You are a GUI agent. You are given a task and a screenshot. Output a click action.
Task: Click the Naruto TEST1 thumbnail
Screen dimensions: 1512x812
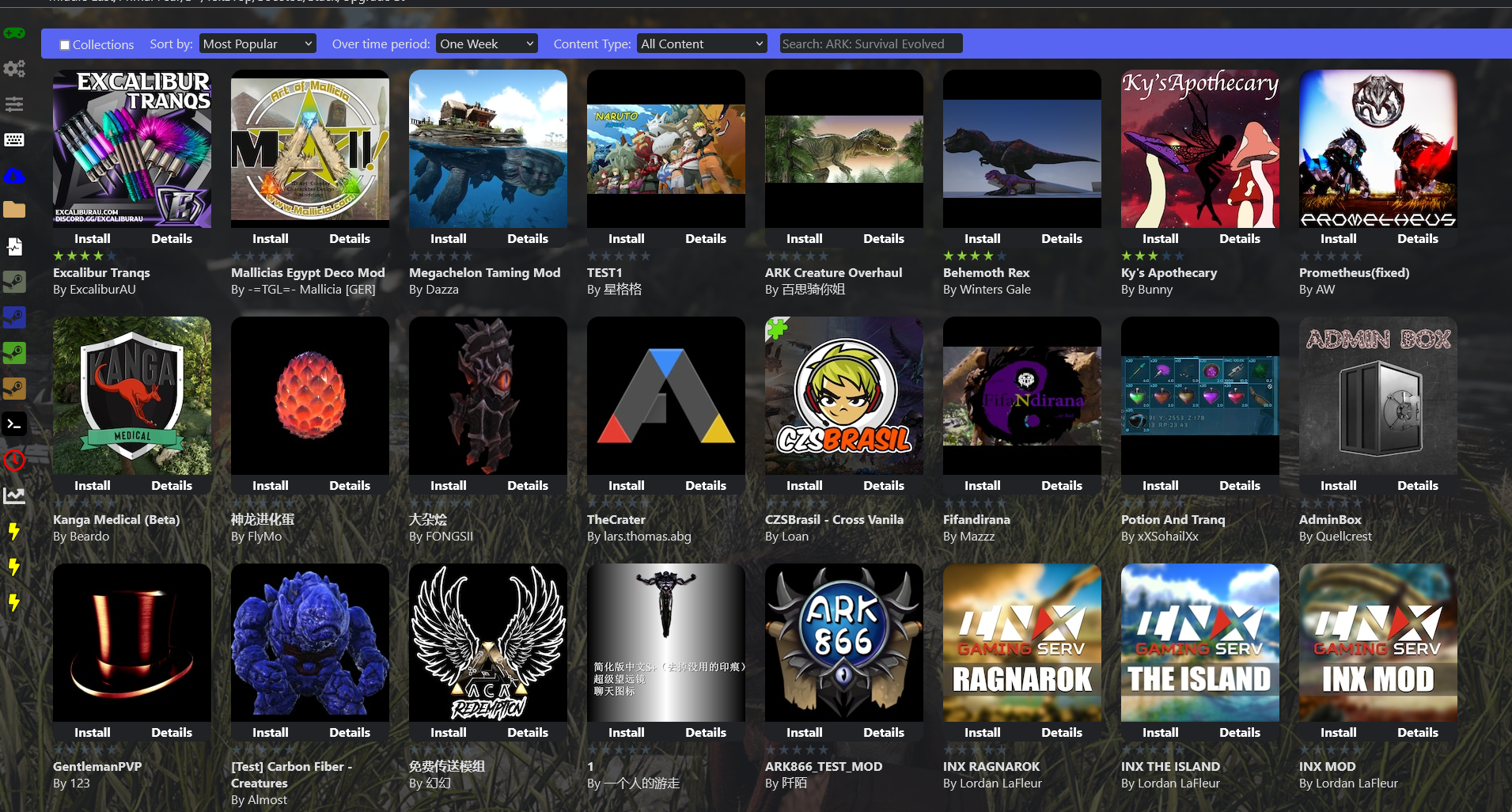click(666, 149)
